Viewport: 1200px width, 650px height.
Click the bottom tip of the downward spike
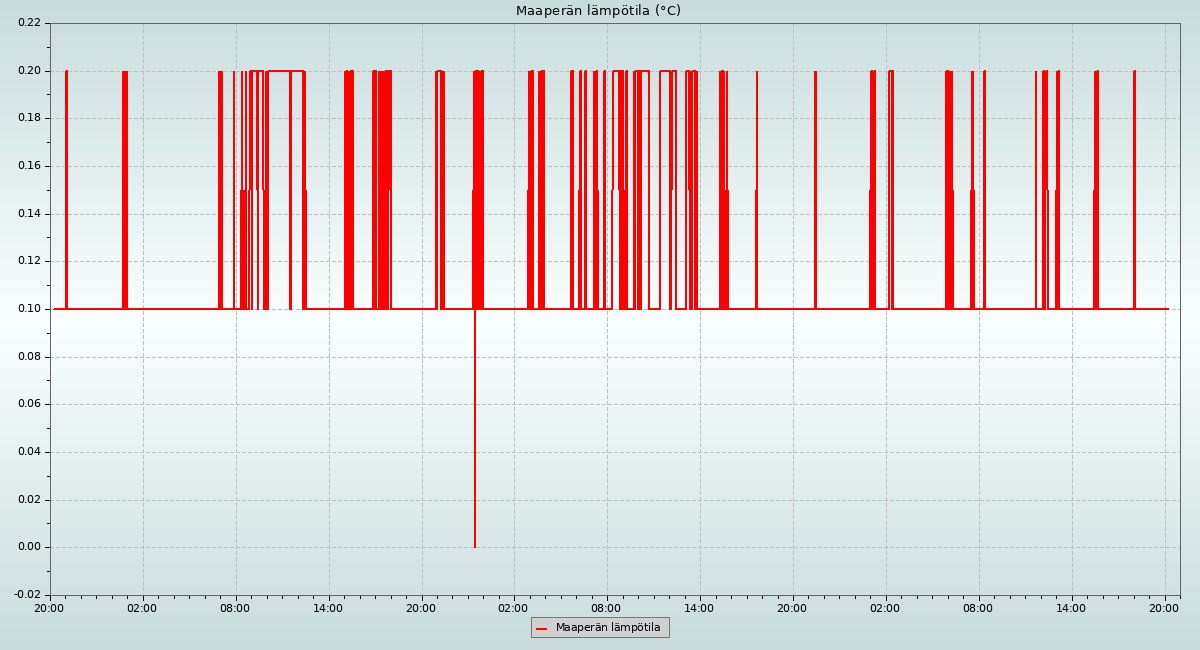pos(475,546)
